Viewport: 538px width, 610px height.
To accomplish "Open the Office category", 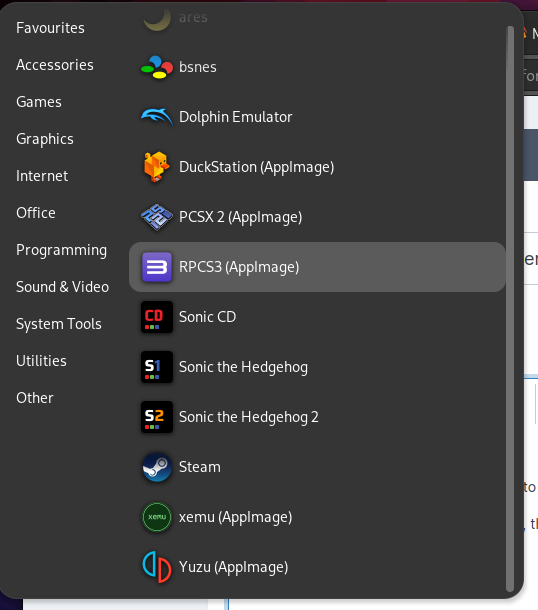I will pyautogui.click(x=36, y=213).
